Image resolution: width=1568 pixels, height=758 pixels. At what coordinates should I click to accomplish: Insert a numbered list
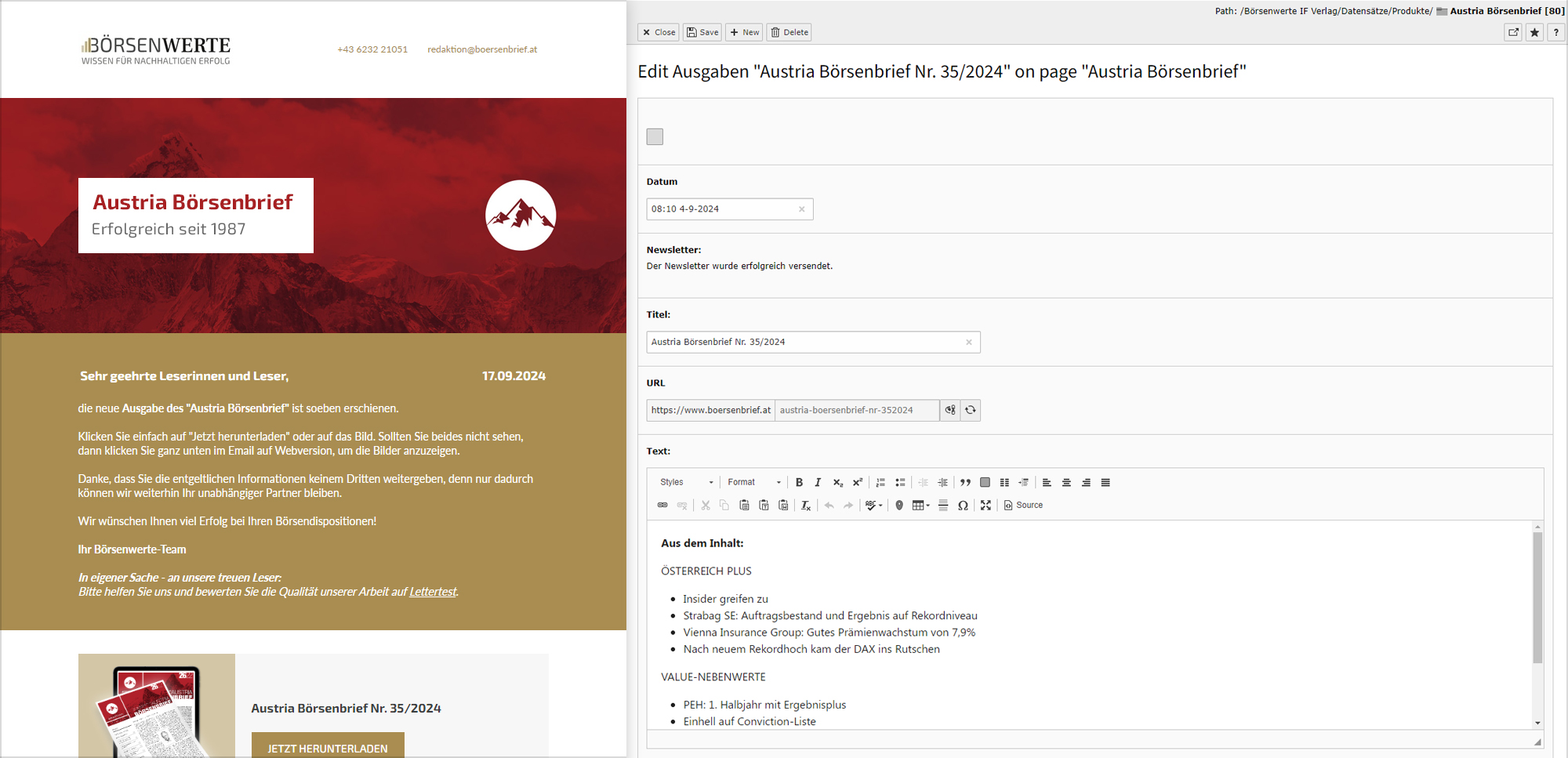pos(880,483)
